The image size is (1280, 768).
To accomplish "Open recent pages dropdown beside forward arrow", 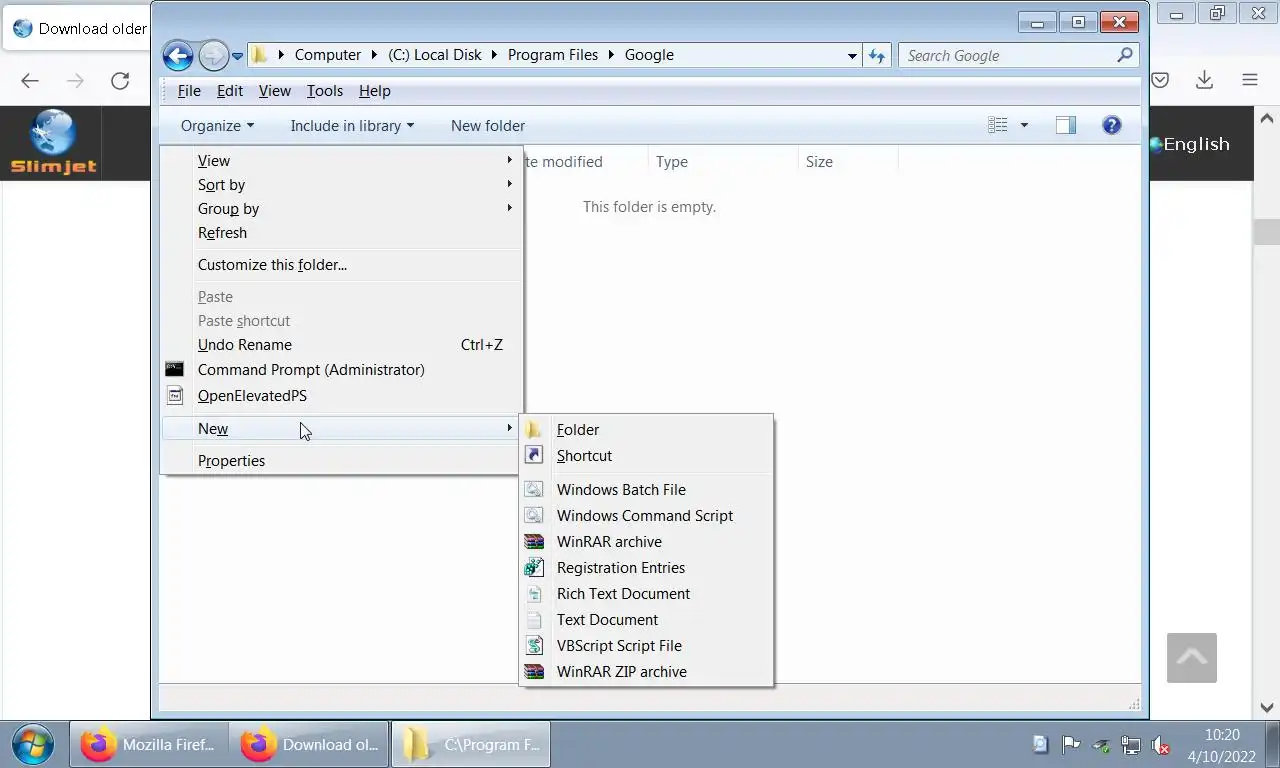I will (238, 57).
